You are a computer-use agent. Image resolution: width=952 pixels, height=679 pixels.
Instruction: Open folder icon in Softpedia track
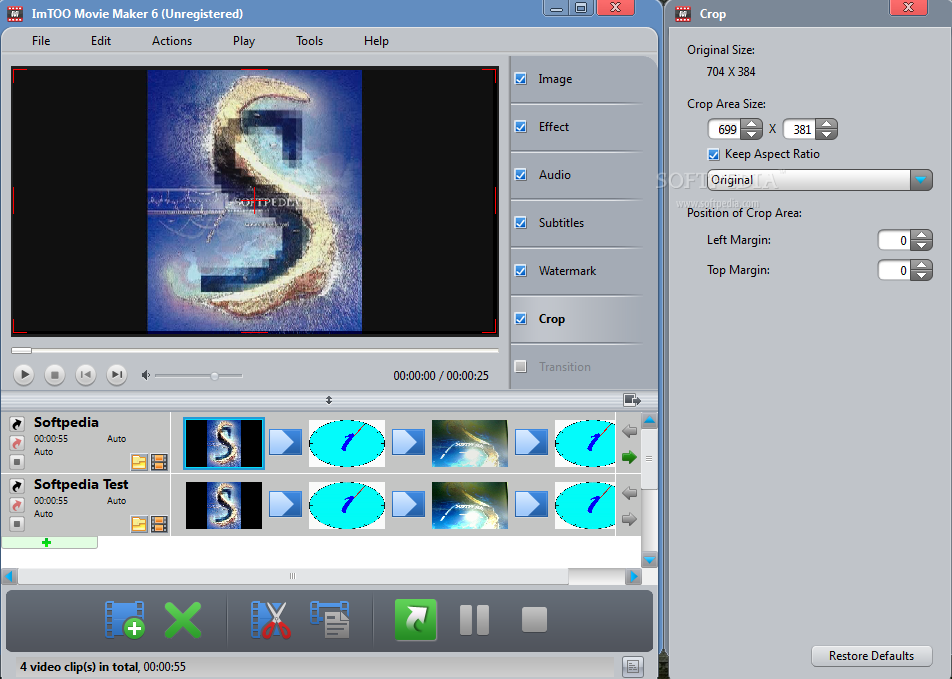coord(139,462)
